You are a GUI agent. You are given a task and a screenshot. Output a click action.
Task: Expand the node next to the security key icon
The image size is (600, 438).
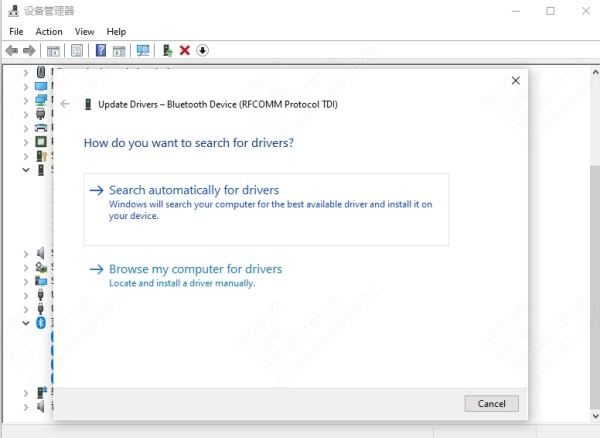[x=26, y=156]
